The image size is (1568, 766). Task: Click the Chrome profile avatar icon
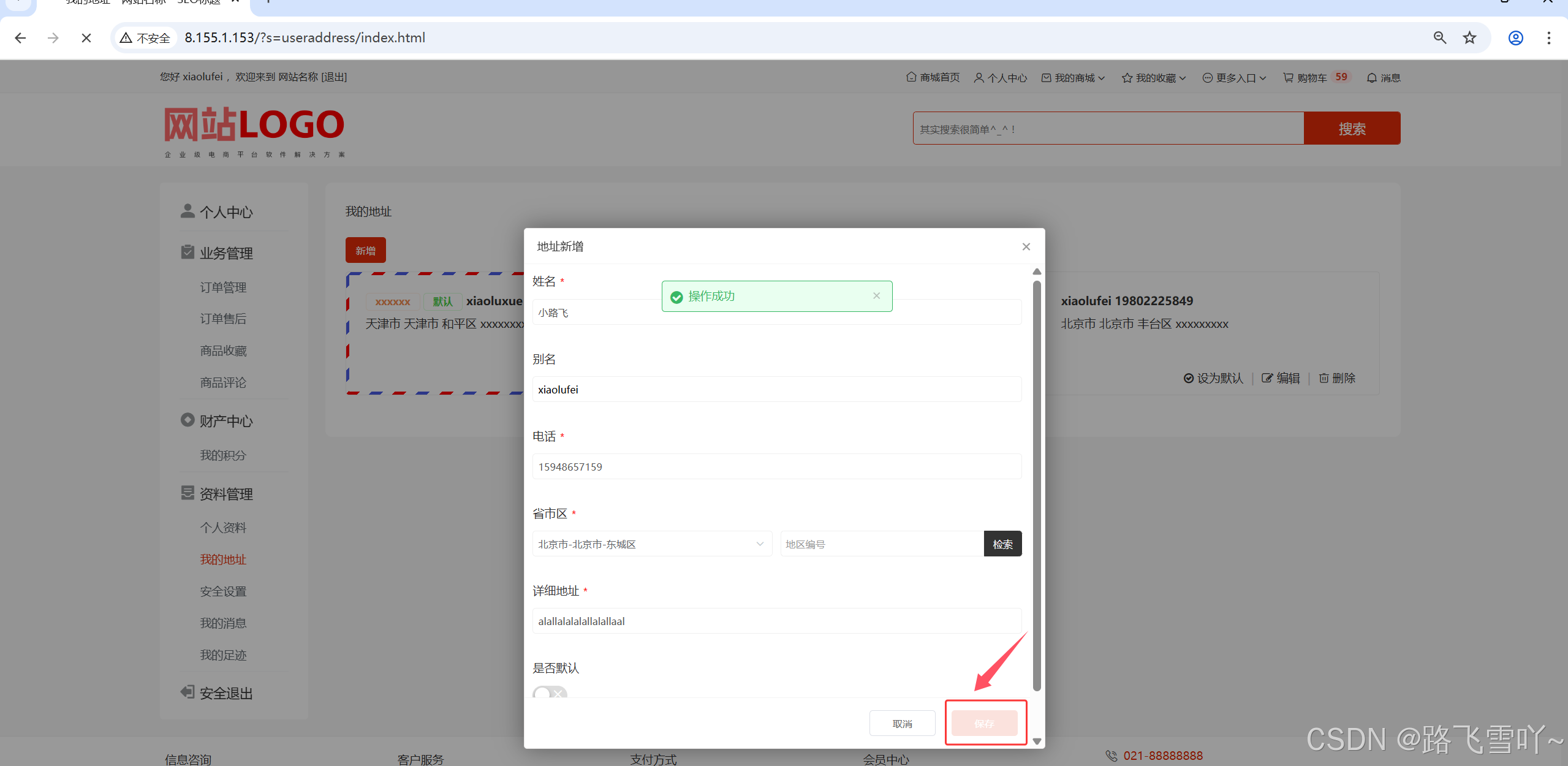click(1515, 38)
